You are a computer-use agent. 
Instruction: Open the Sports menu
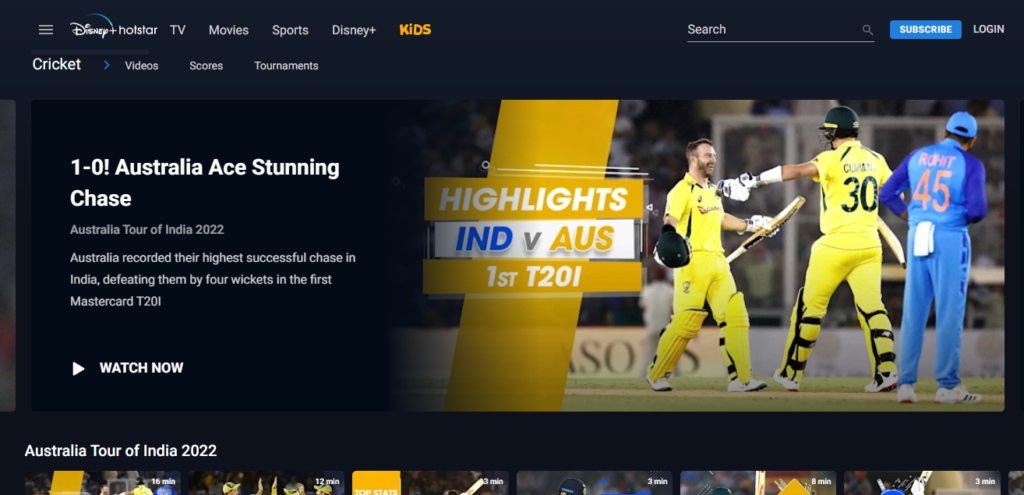[290, 30]
